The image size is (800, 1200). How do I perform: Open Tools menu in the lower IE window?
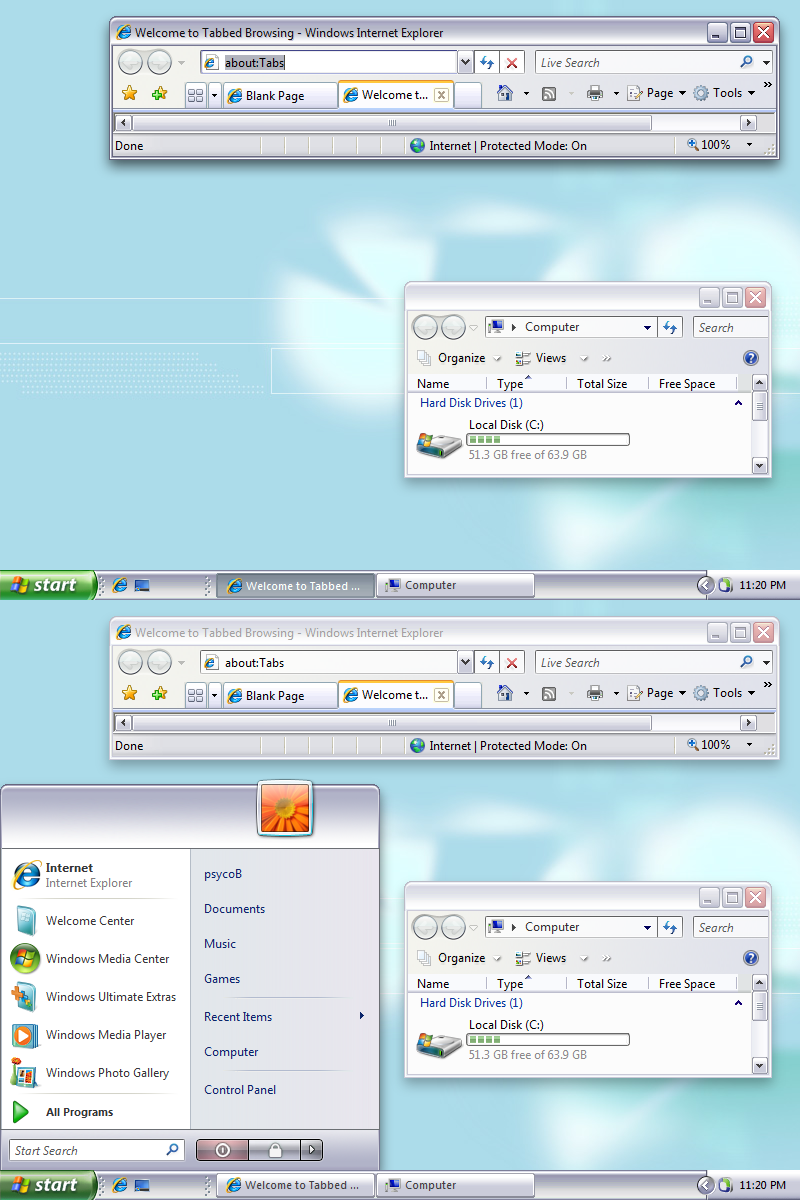click(725, 693)
